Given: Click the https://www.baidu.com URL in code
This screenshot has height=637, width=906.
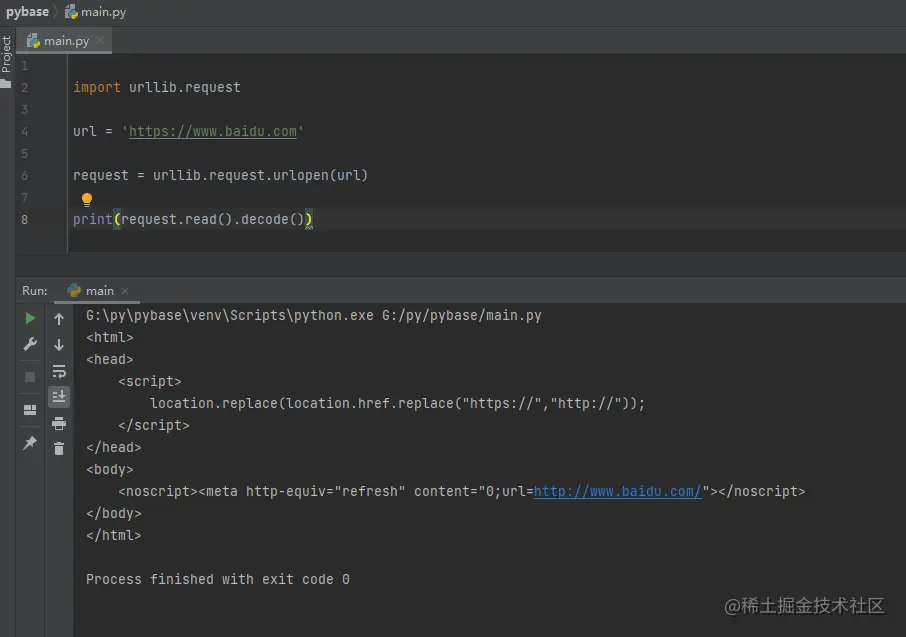Looking at the screenshot, I should coord(213,132).
